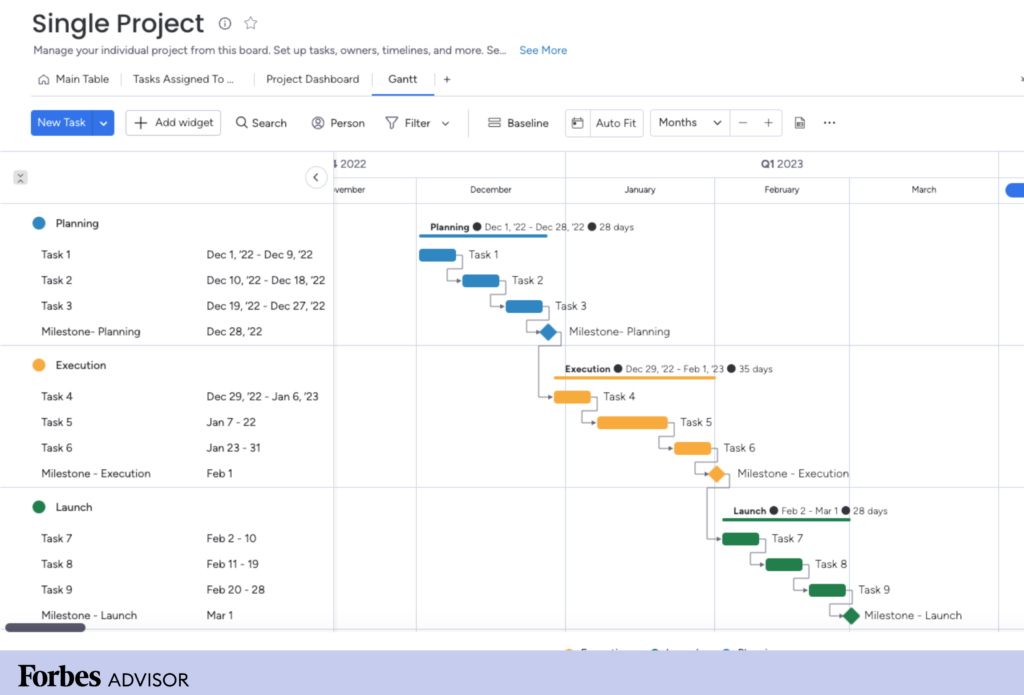Toggle the Baseline view
Viewport: 1024px width, 695px height.
518,123
